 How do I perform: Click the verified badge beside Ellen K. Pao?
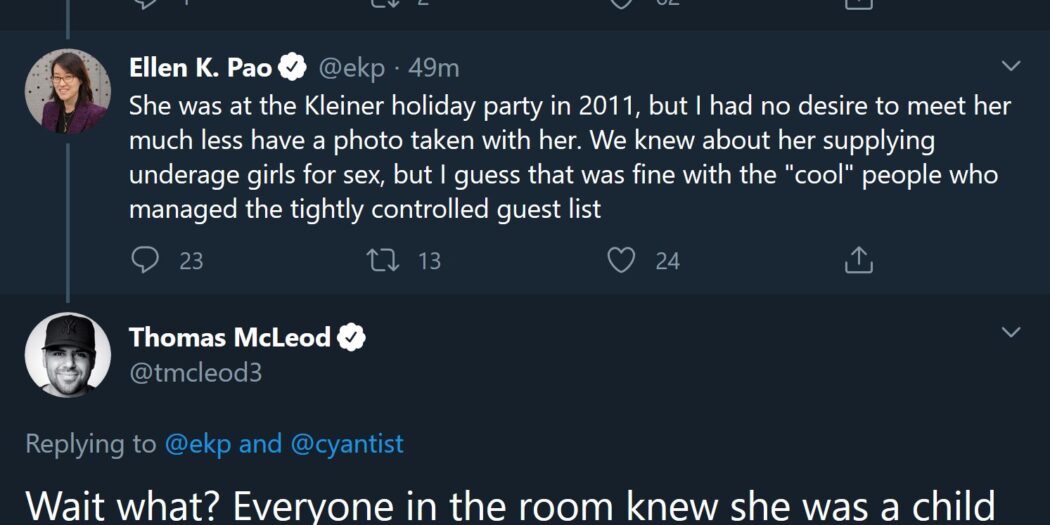[293, 68]
